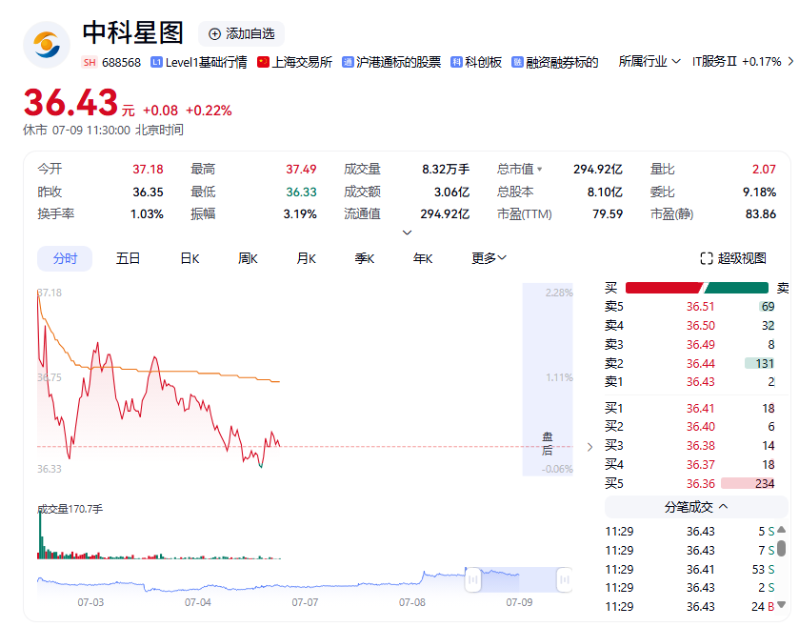
Task: Click the 07-03 date on timeline
Action: [90, 603]
